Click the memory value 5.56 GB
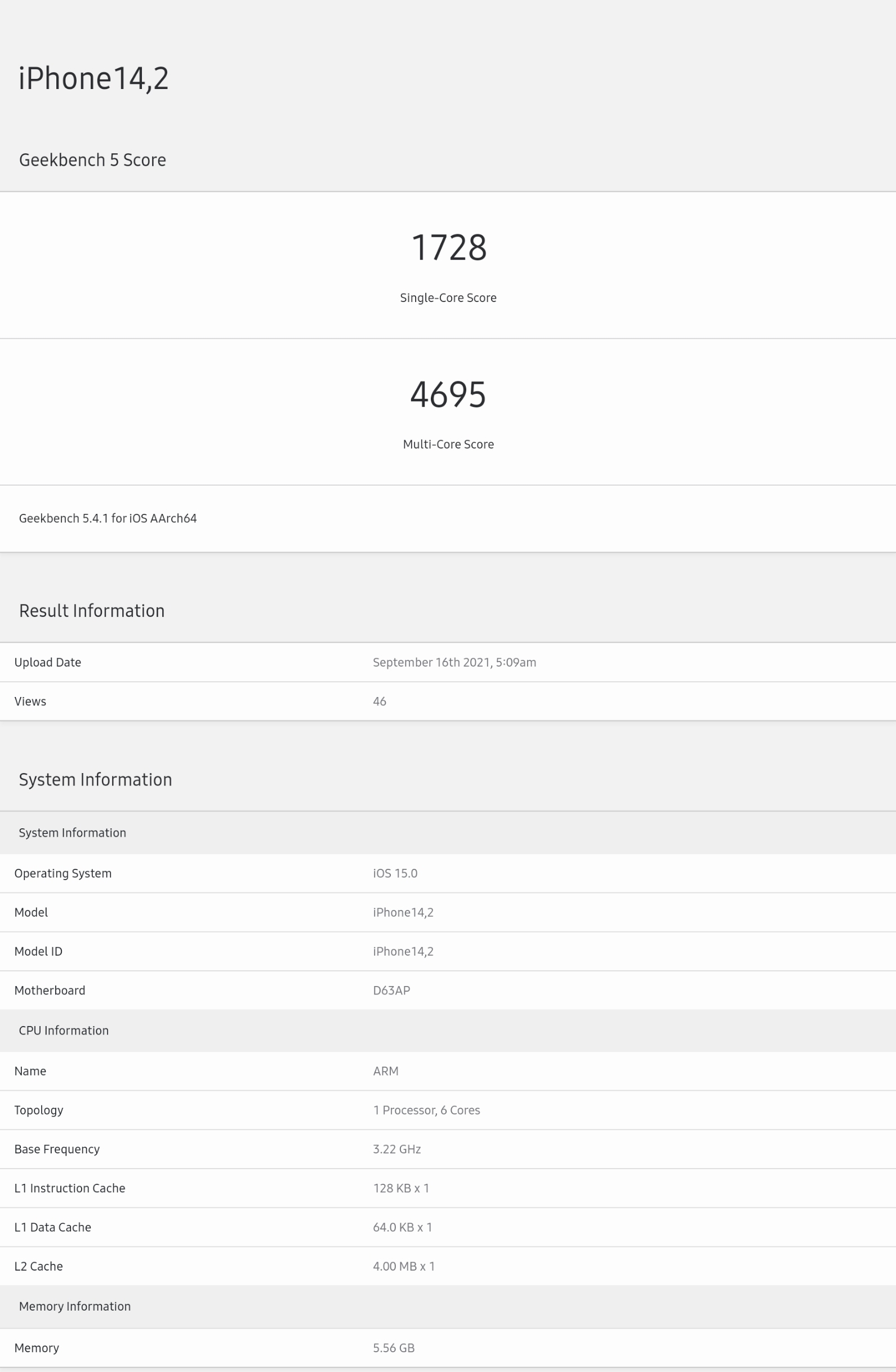The width and height of the screenshot is (896, 1372). [x=394, y=1347]
